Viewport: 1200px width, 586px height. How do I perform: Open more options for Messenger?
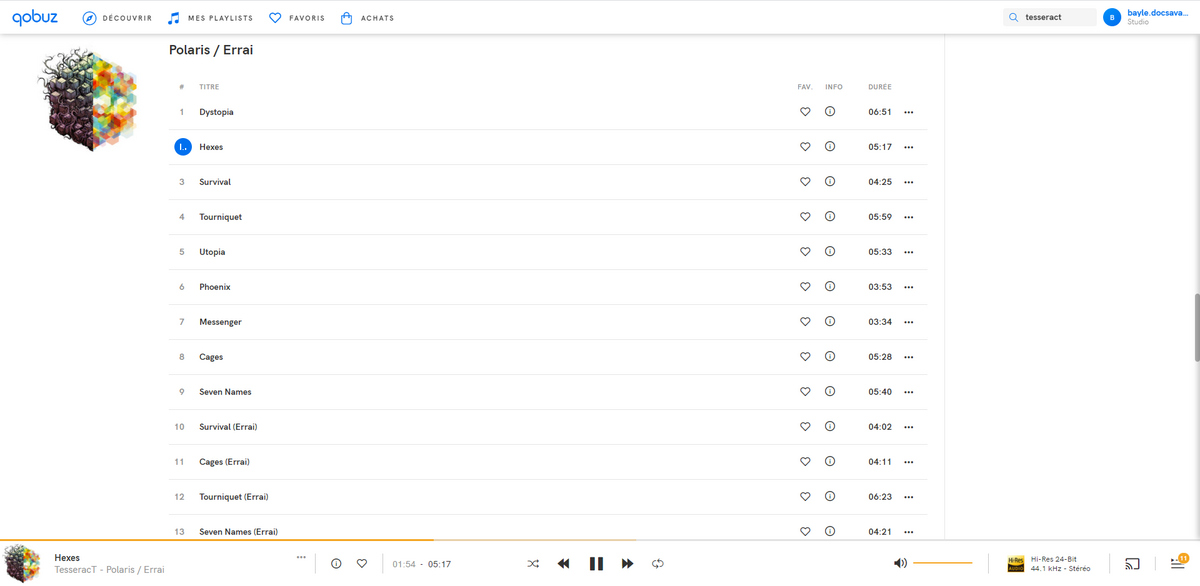tap(908, 322)
